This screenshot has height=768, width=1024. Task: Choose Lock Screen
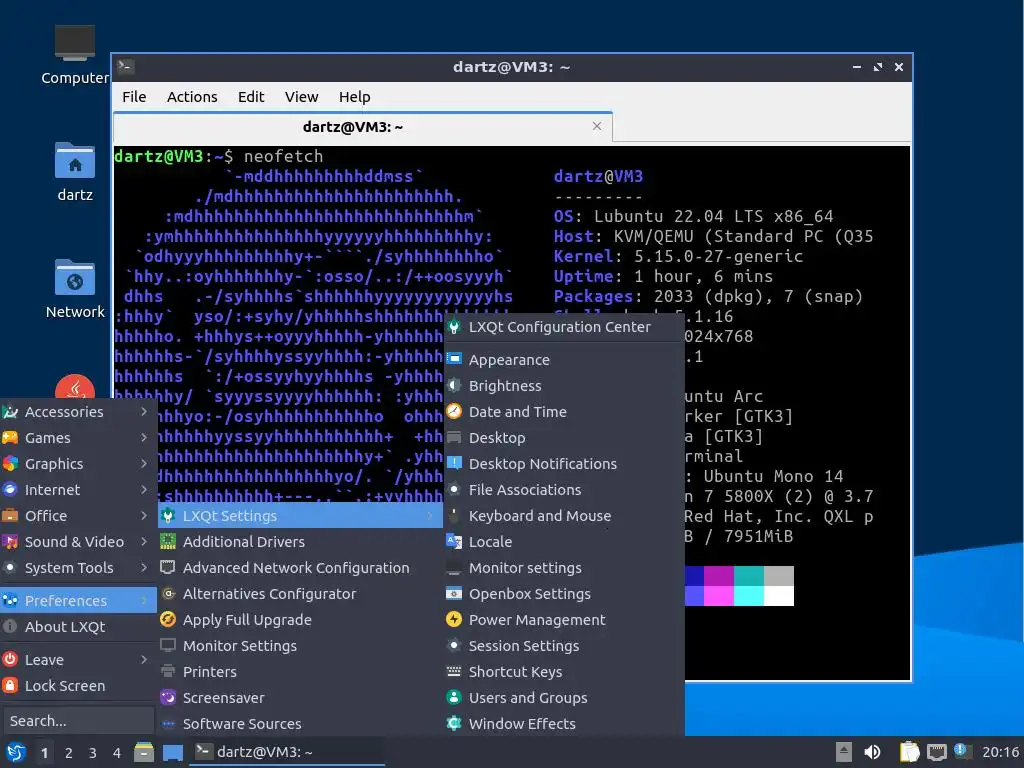[x=78, y=686]
